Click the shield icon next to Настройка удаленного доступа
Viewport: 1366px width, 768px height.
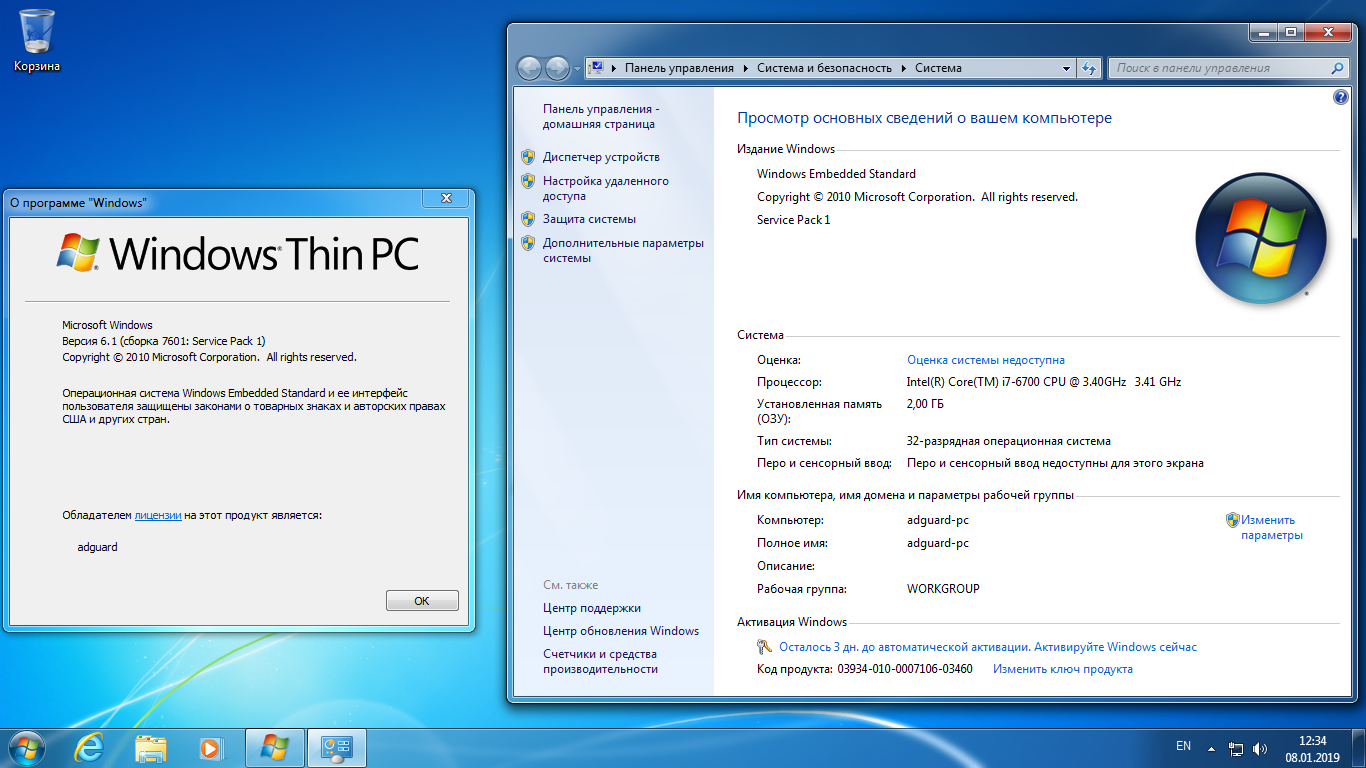pyautogui.click(x=528, y=181)
